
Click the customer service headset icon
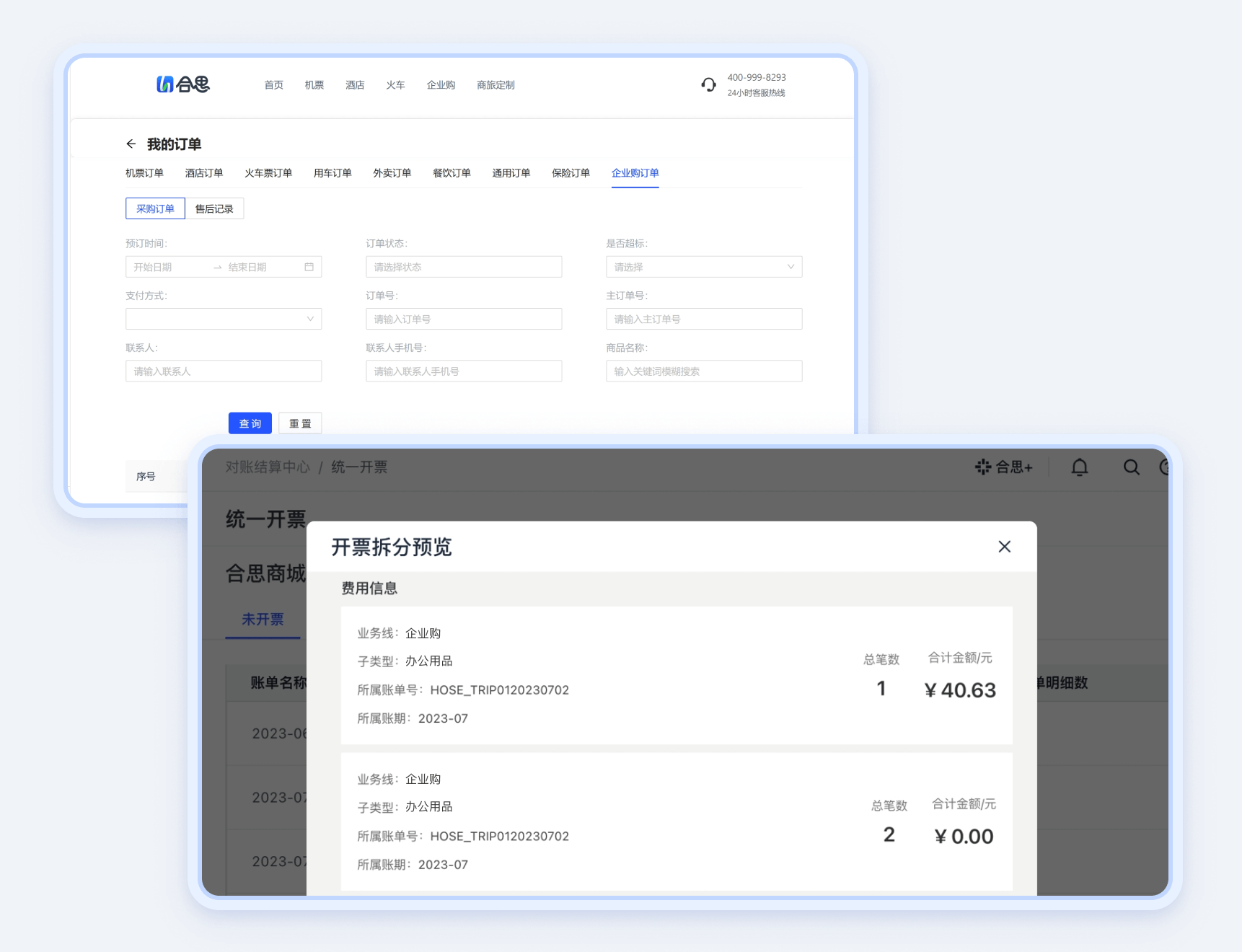(x=708, y=85)
